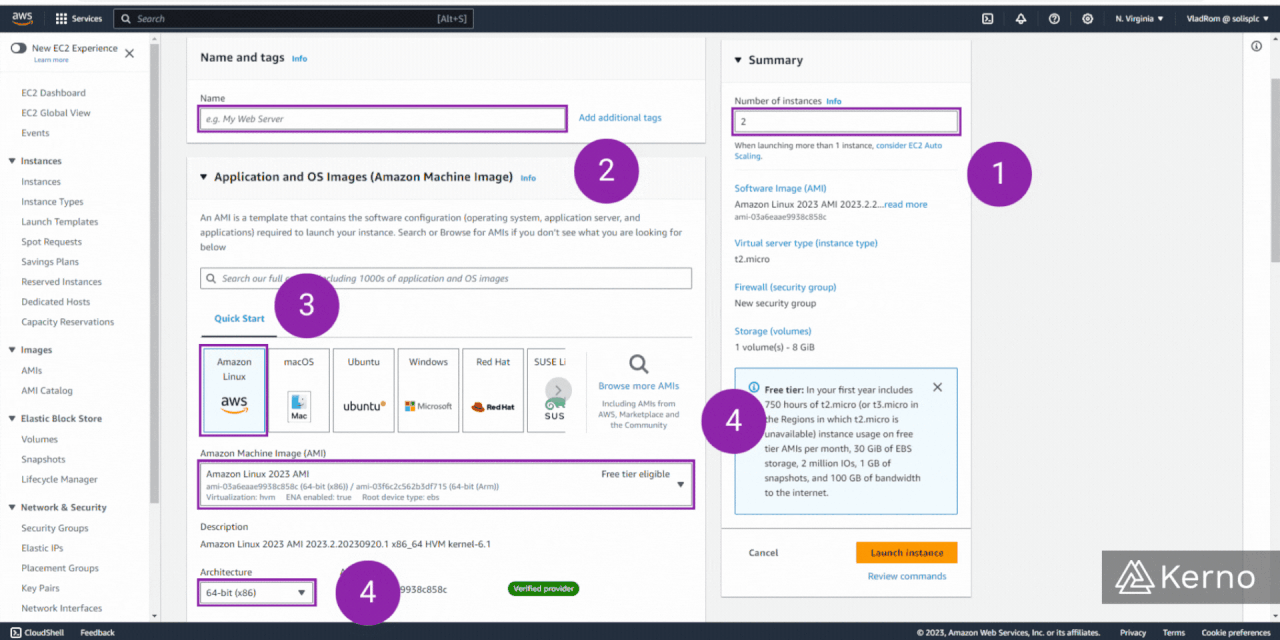1280x640 pixels.
Task: Open Terms link in footer
Action: pyautogui.click(x=1174, y=632)
